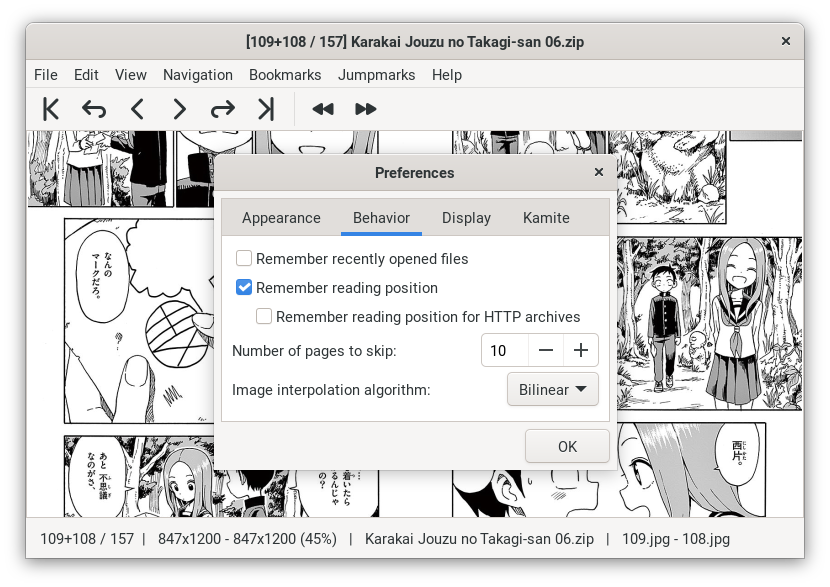Open the View menu
This screenshot has height=587, width=830.
[x=131, y=75]
